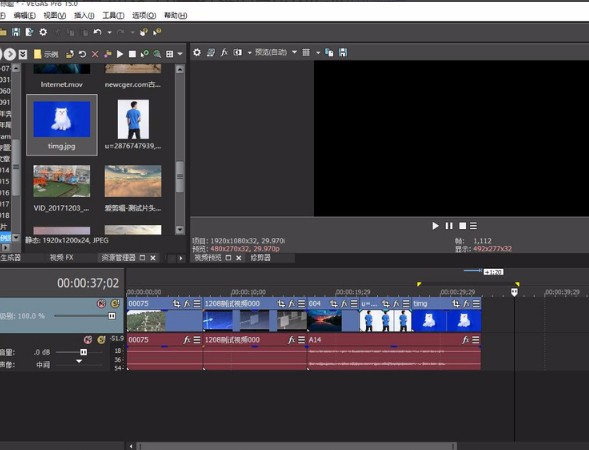Screen dimensions: 589x450
Task: Open Pan/Crop on the 00075 video clip
Action: coord(177,304)
